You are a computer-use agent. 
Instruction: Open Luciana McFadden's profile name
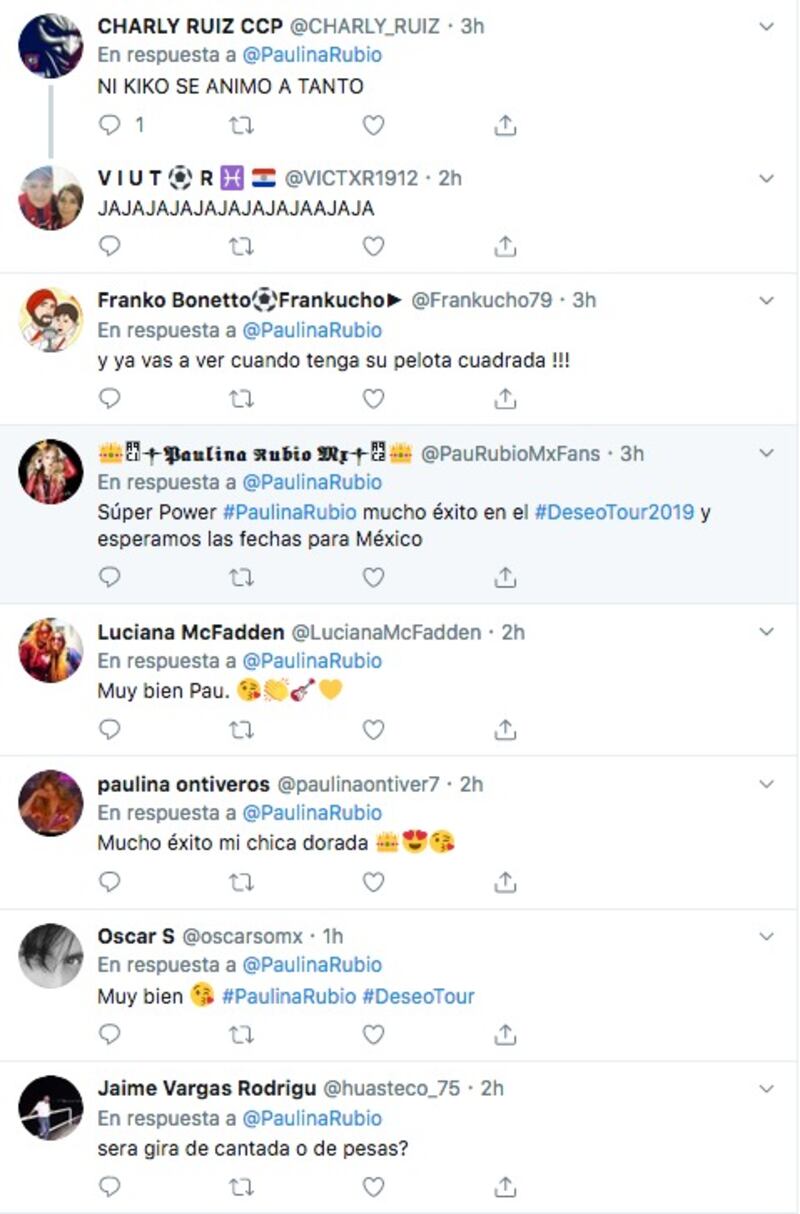coord(191,632)
